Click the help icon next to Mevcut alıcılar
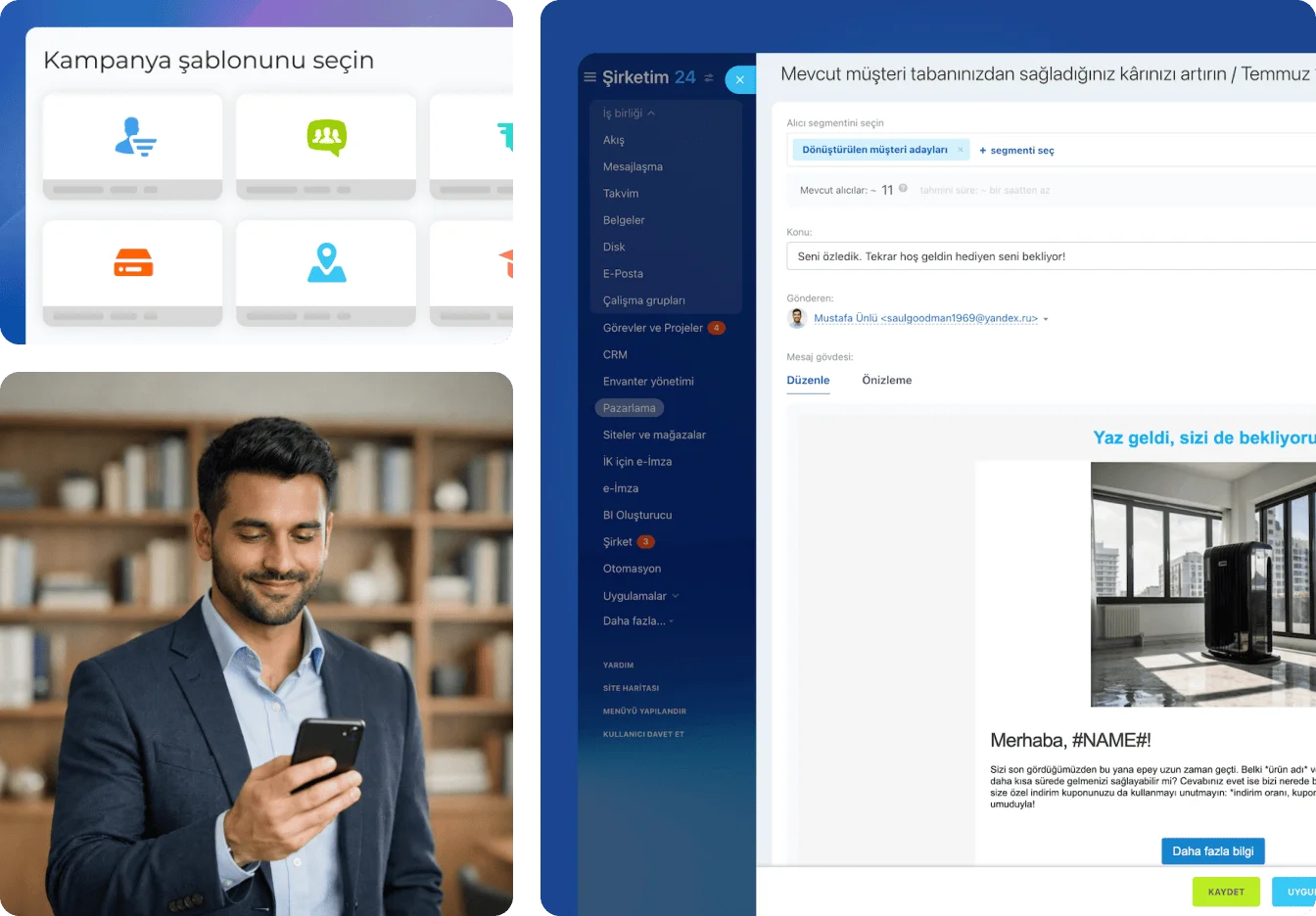The height and width of the screenshot is (916, 1316). pos(903,189)
